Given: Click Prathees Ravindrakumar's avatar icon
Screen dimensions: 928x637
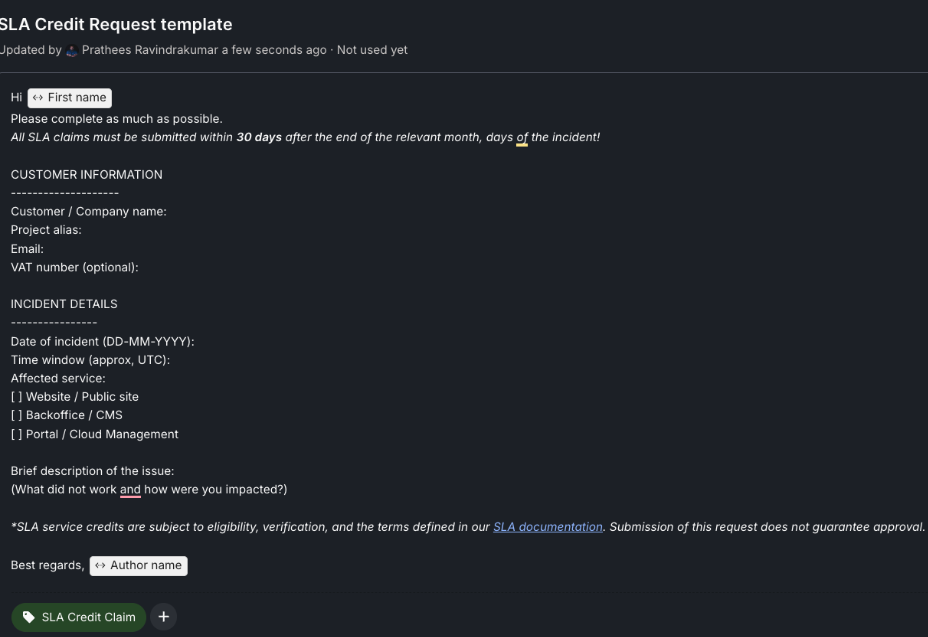Looking at the screenshot, I should pos(71,50).
